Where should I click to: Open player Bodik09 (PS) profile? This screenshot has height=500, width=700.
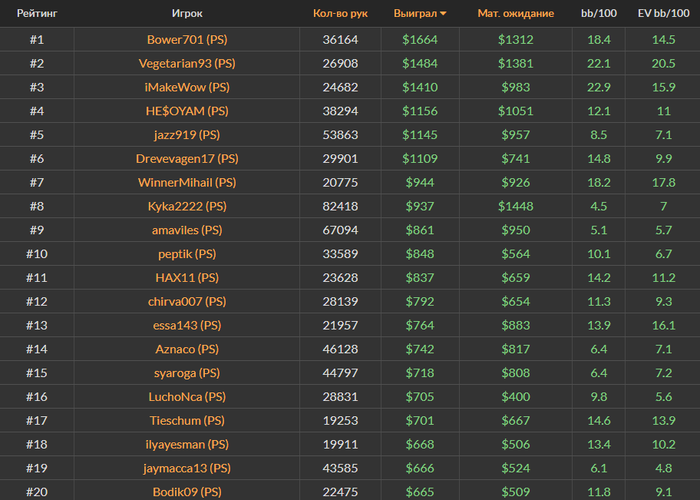click(187, 492)
